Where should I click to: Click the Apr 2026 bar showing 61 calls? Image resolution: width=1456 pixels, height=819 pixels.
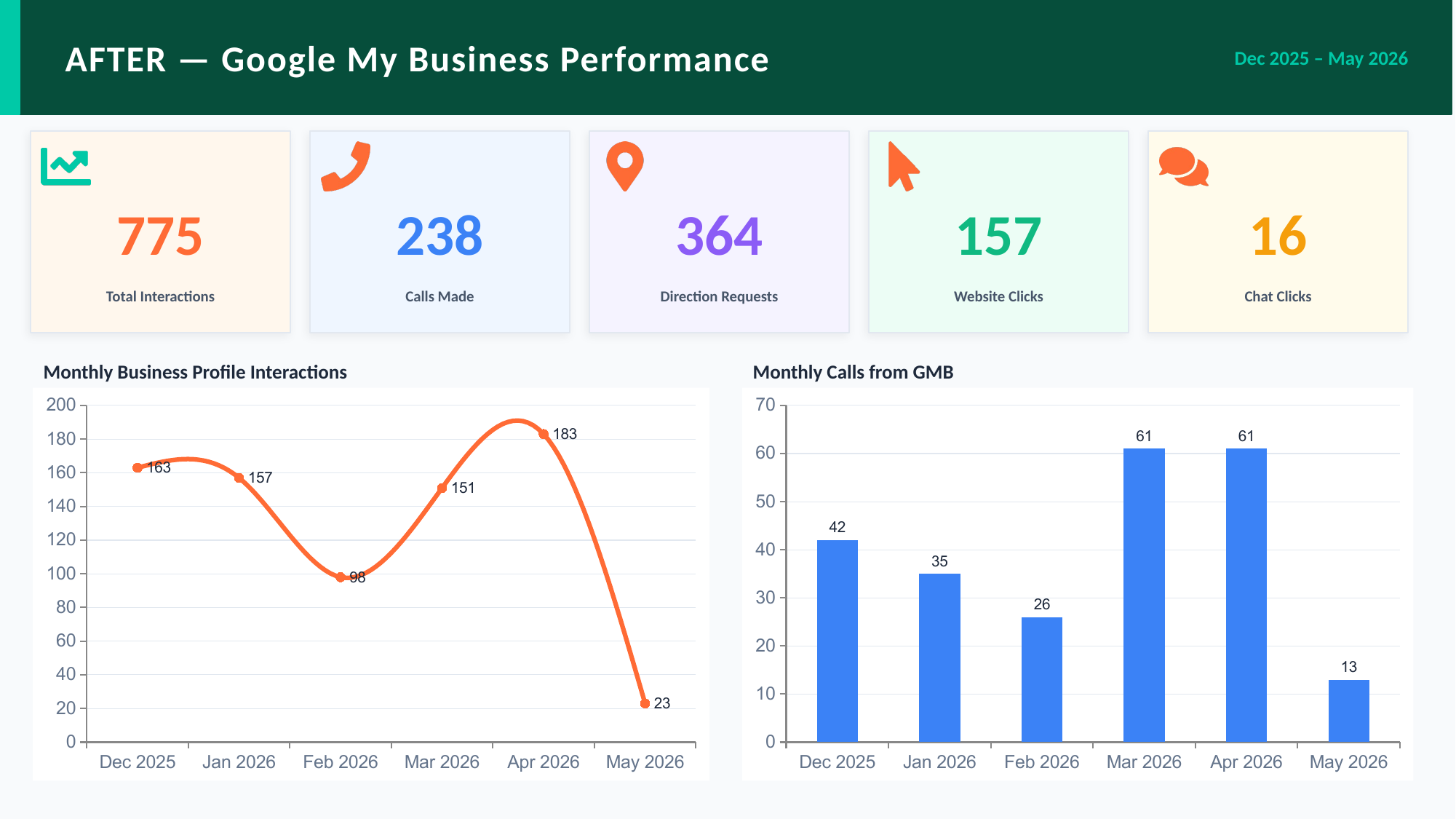(1246, 595)
